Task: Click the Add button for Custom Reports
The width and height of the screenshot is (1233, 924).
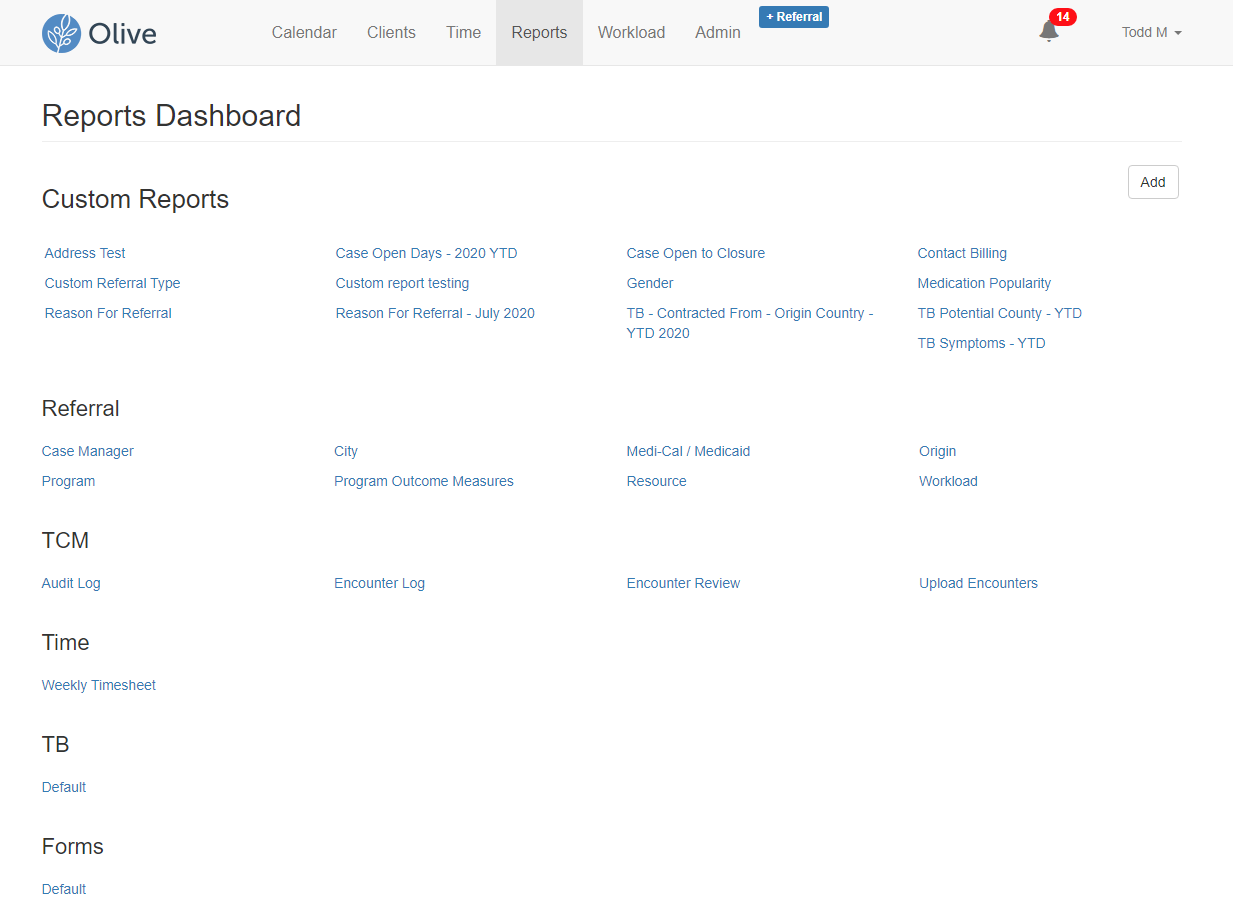Action: (x=1152, y=182)
